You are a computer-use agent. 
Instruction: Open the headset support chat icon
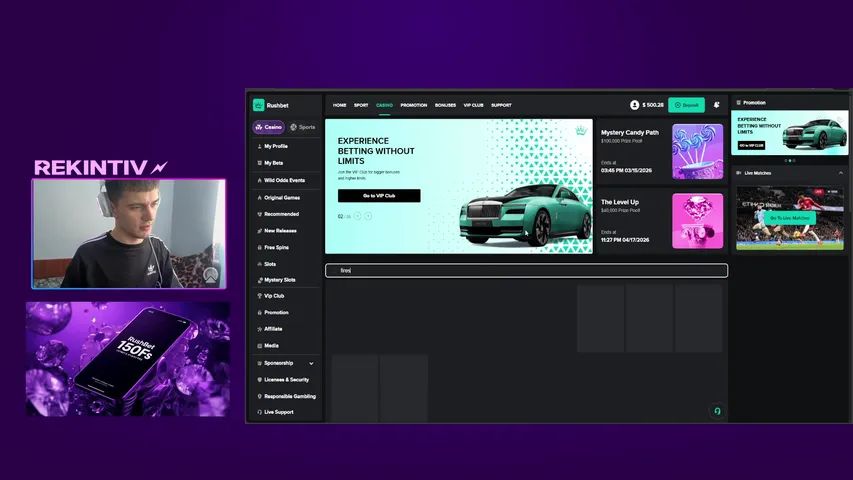pos(716,411)
